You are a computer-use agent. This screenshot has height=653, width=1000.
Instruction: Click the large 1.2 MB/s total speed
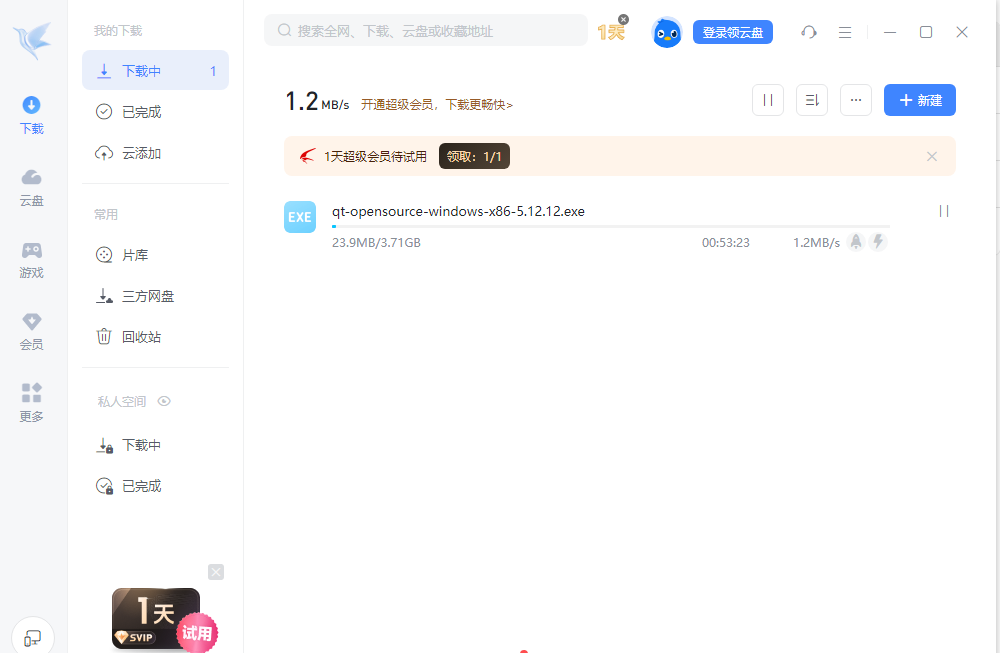pos(317,101)
